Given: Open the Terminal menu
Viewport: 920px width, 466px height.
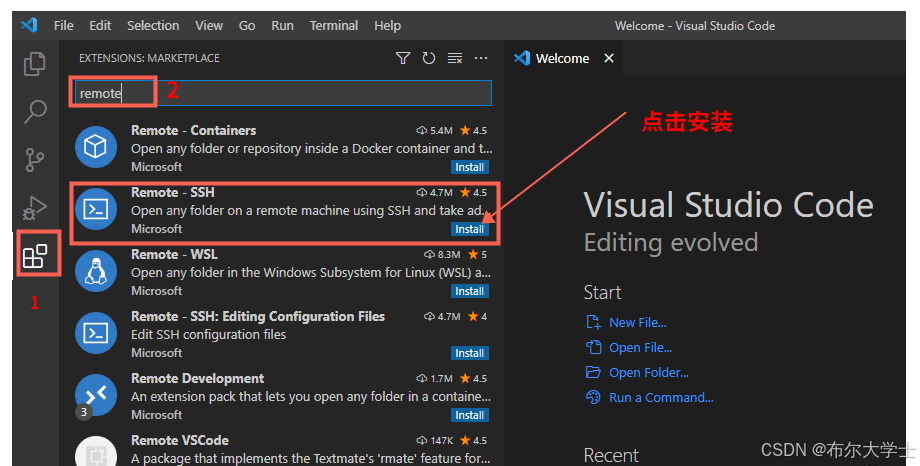Looking at the screenshot, I should tap(334, 26).
